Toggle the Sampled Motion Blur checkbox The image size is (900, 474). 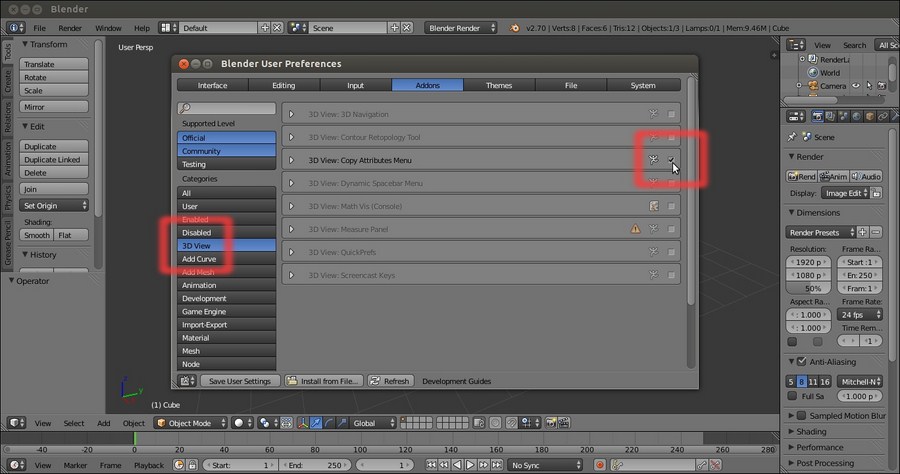[802, 415]
